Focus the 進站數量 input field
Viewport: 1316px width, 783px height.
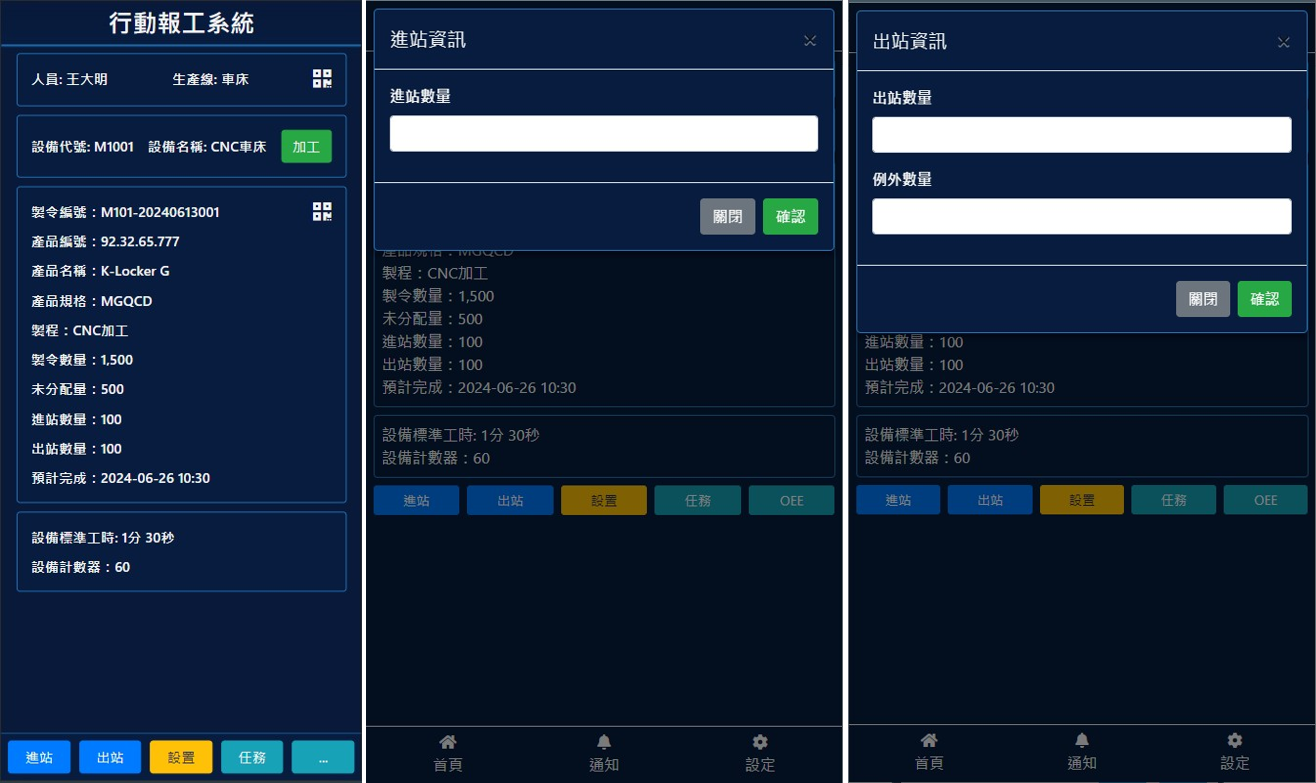tap(604, 134)
